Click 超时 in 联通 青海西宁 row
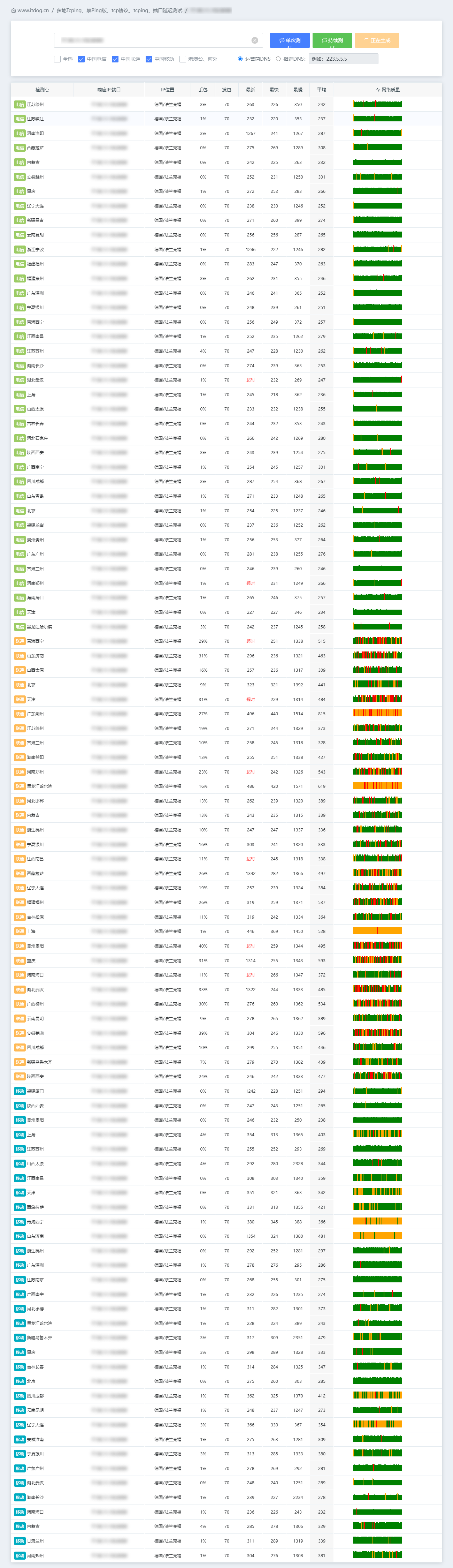The image size is (453, 1568). [251, 641]
